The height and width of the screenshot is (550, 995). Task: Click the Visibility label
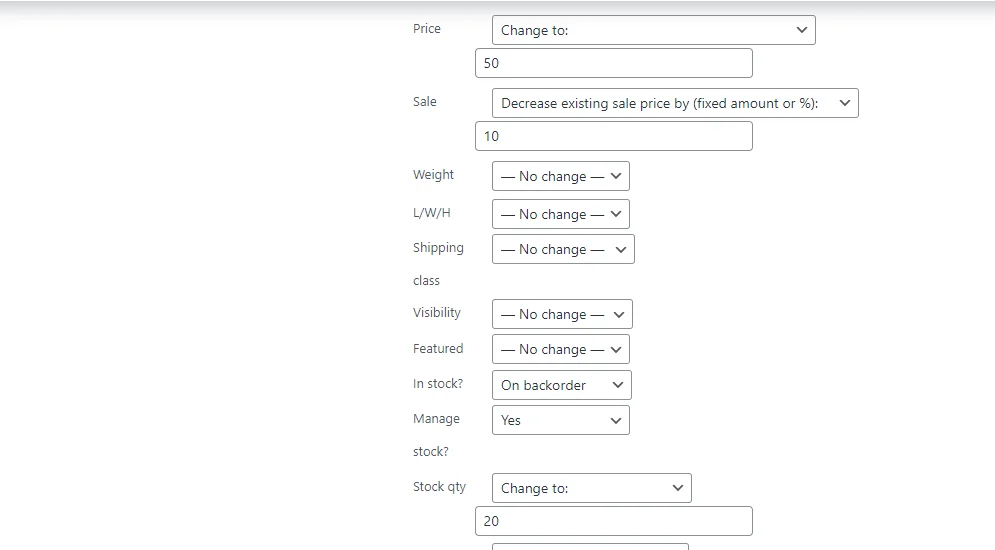(x=437, y=312)
